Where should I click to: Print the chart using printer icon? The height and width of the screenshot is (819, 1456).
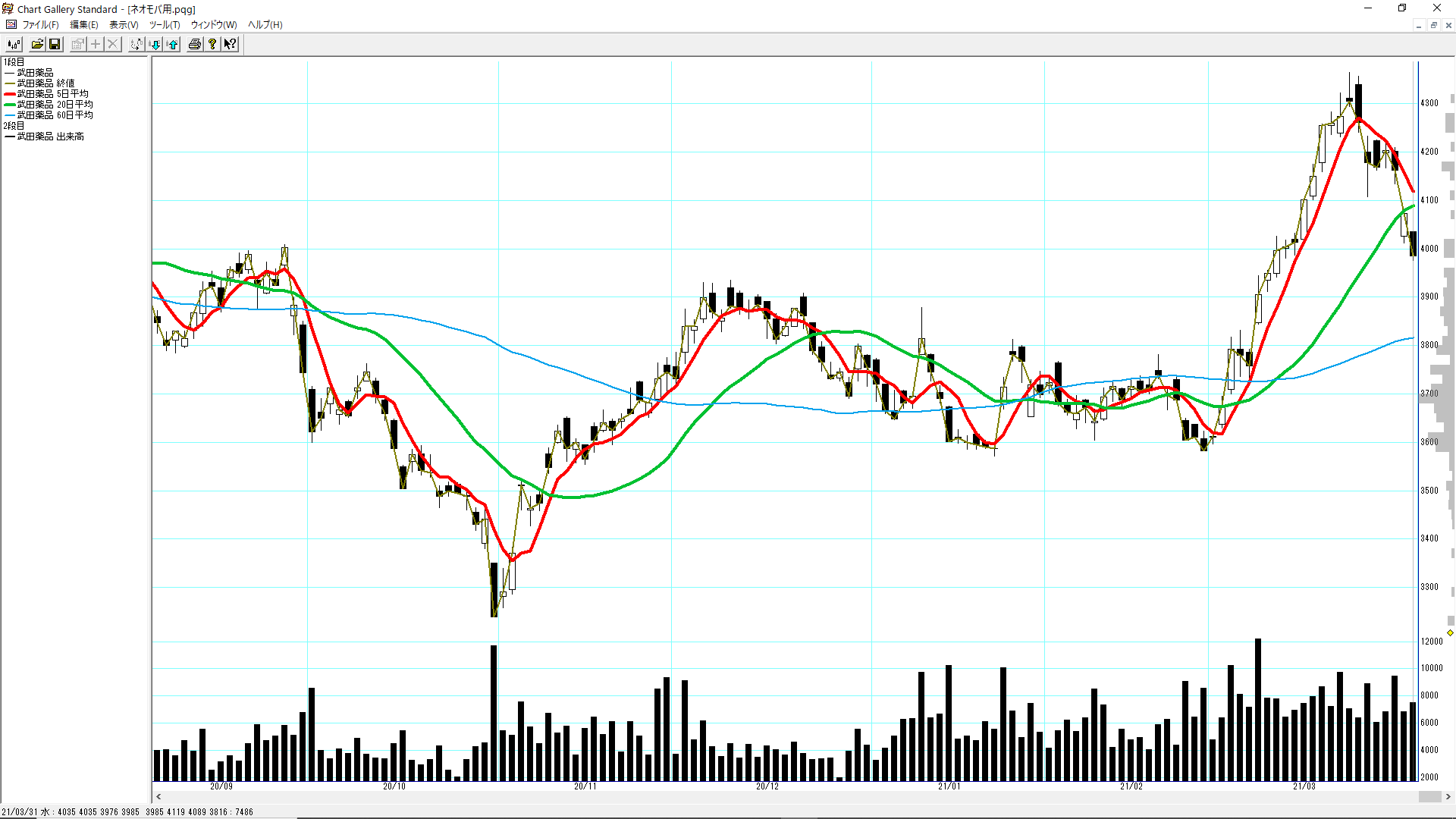195,45
